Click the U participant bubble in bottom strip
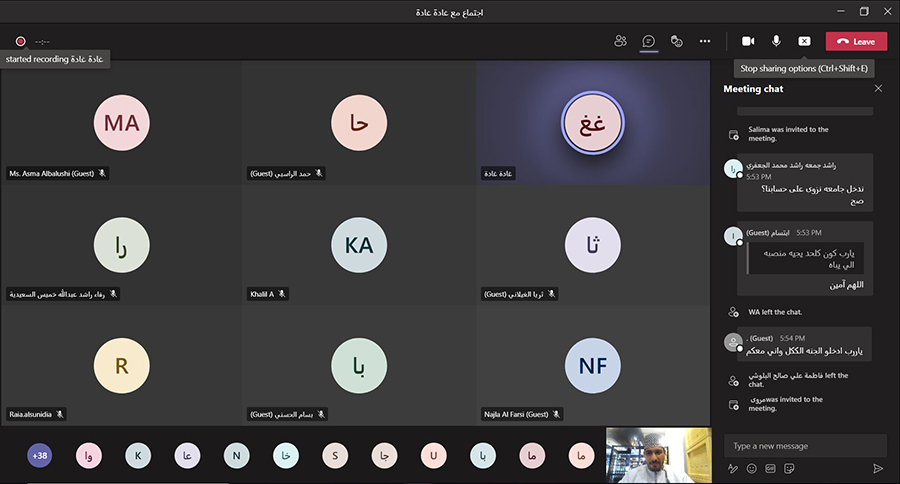This screenshot has height=484, width=900. coord(433,456)
